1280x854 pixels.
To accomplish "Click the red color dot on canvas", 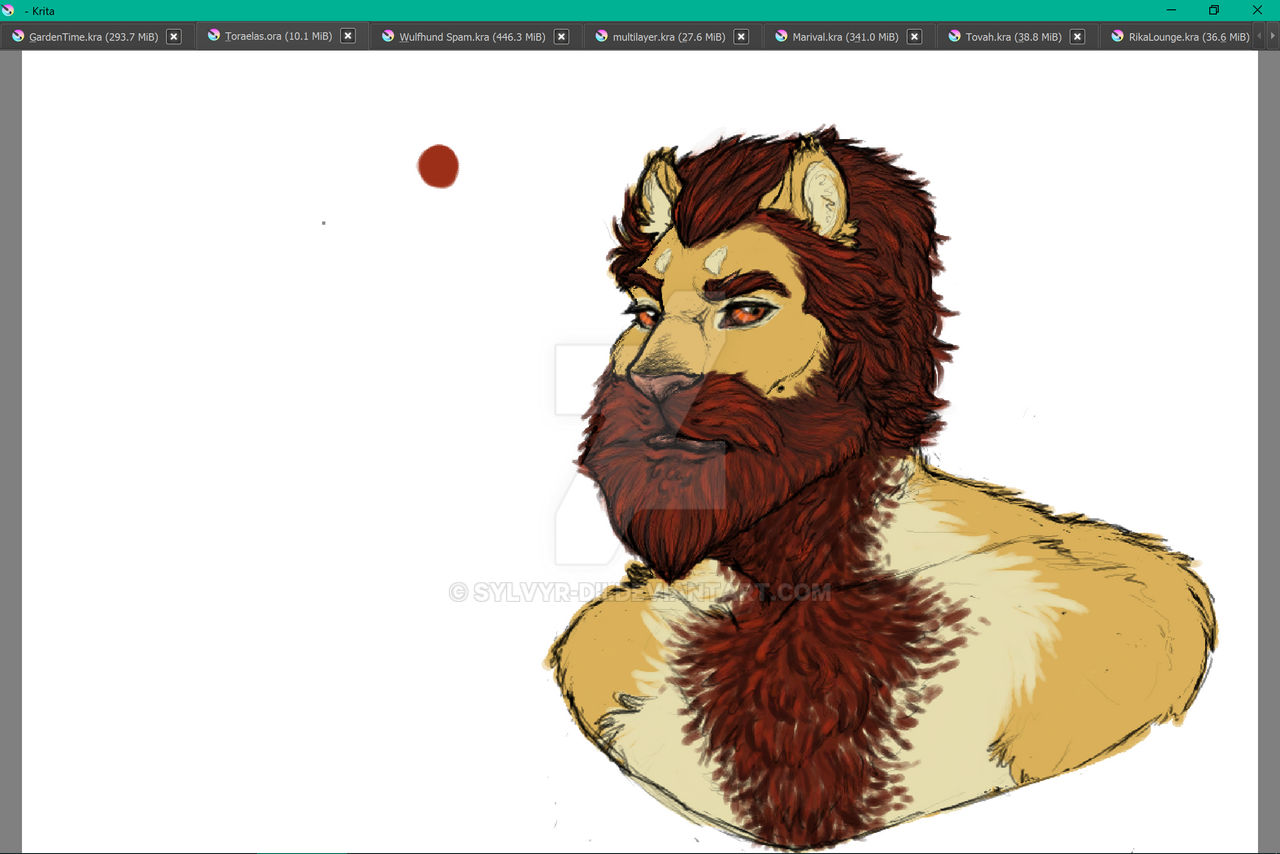I will click(x=438, y=166).
